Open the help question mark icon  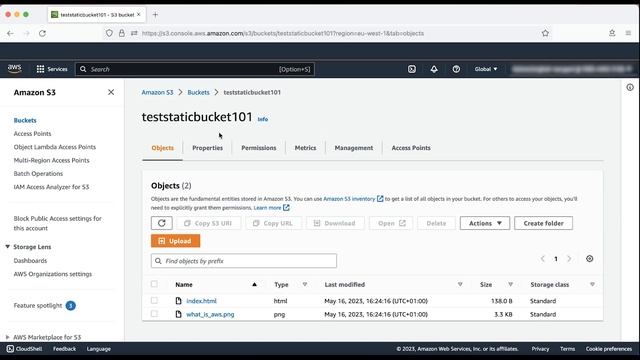(x=456, y=69)
